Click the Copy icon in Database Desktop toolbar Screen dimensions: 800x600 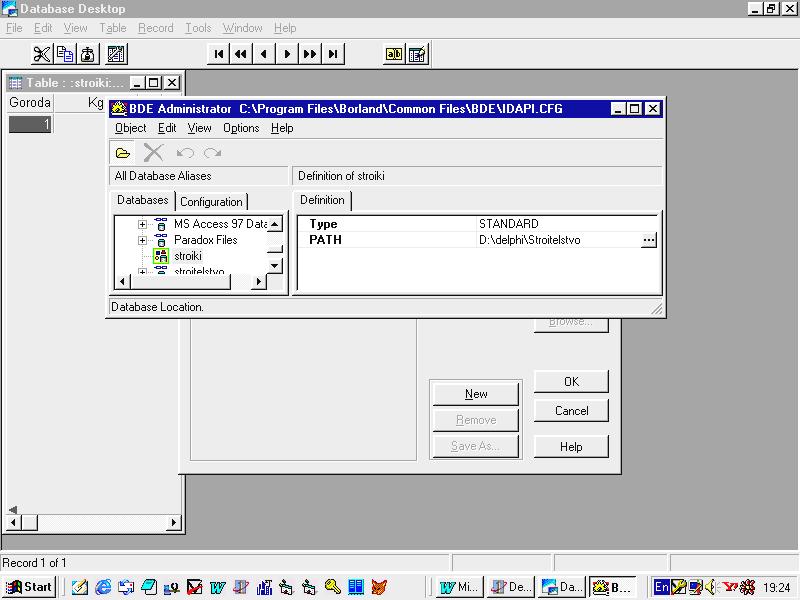(65, 54)
